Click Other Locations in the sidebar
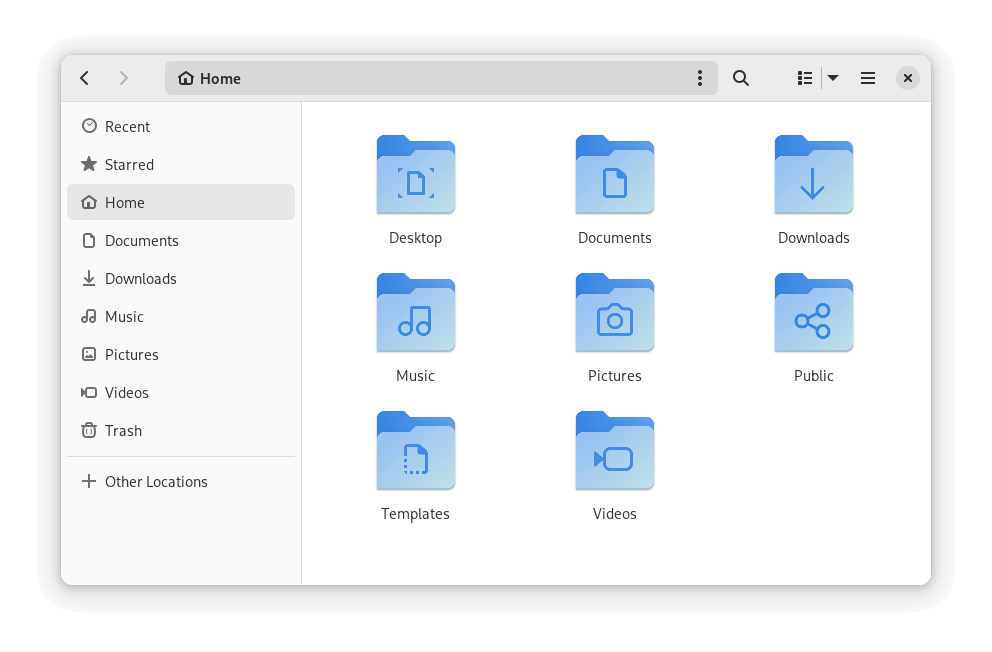The image size is (992, 652). coord(156,481)
